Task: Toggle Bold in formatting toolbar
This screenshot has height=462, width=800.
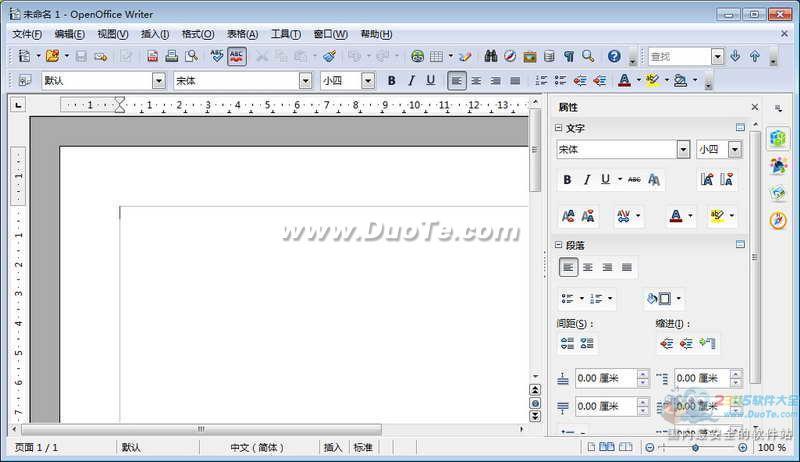Action: click(x=391, y=81)
